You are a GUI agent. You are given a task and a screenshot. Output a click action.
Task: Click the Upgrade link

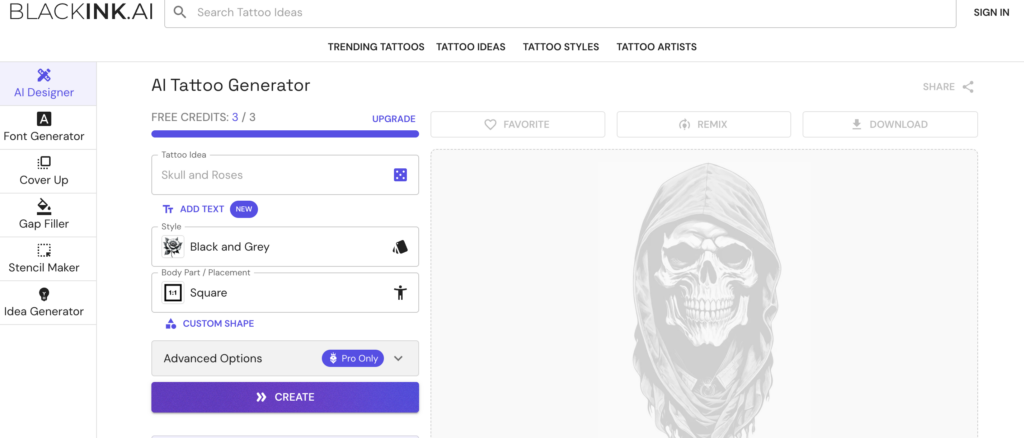(x=393, y=119)
